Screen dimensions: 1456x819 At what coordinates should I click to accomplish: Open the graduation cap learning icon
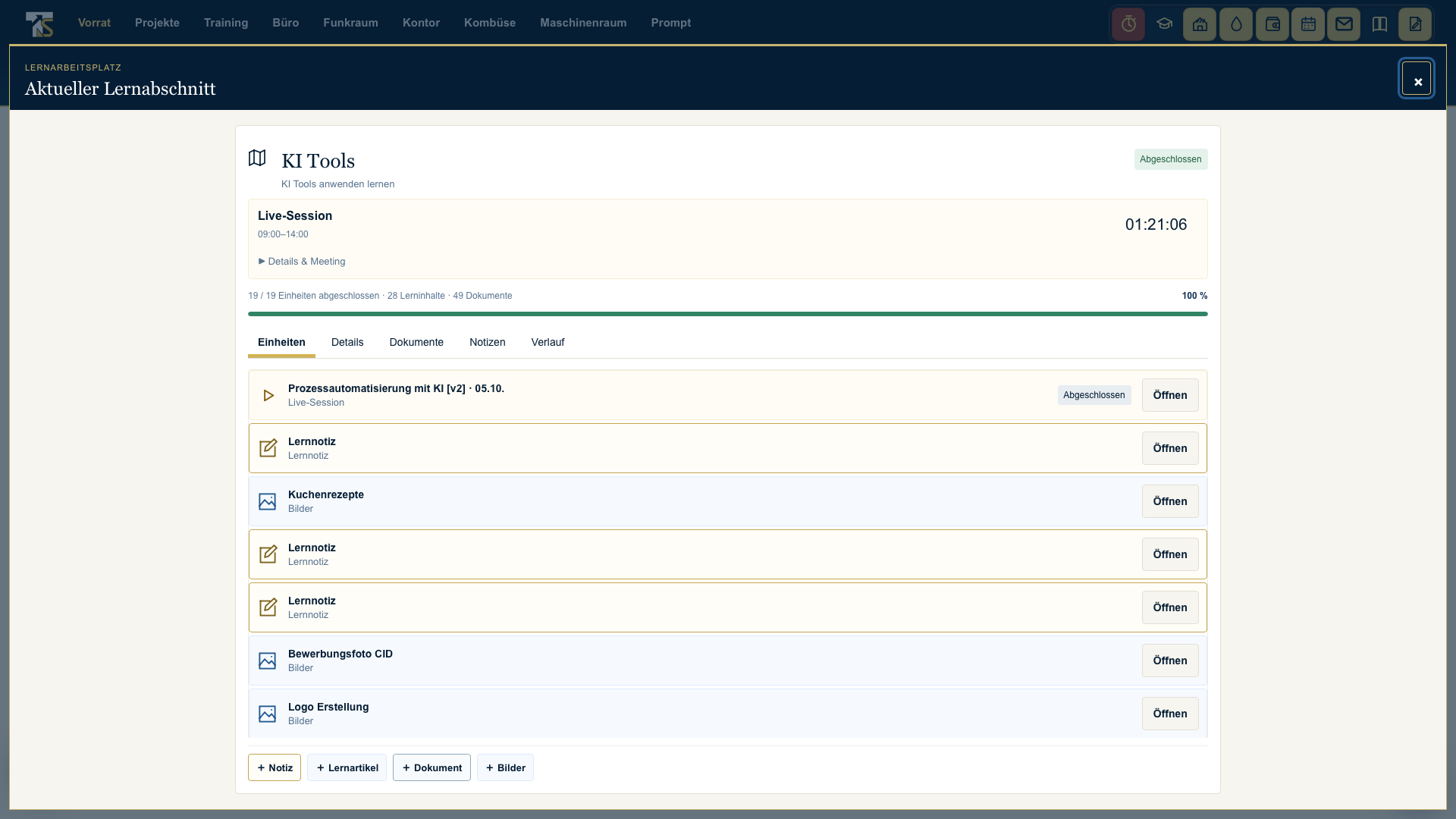click(x=1164, y=24)
